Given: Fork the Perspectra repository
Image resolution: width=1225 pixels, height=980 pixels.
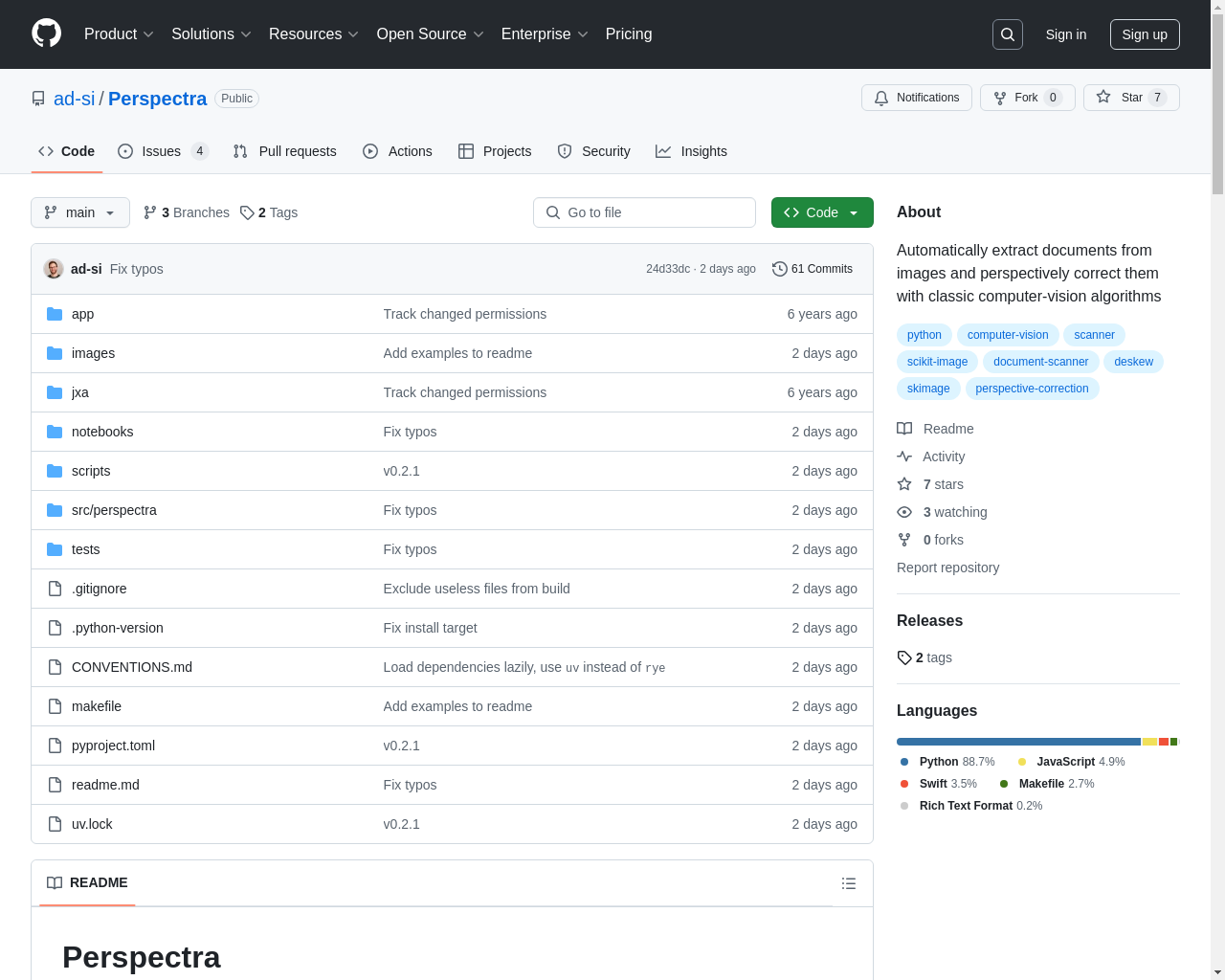Looking at the screenshot, I should (x=1027, y=98).
